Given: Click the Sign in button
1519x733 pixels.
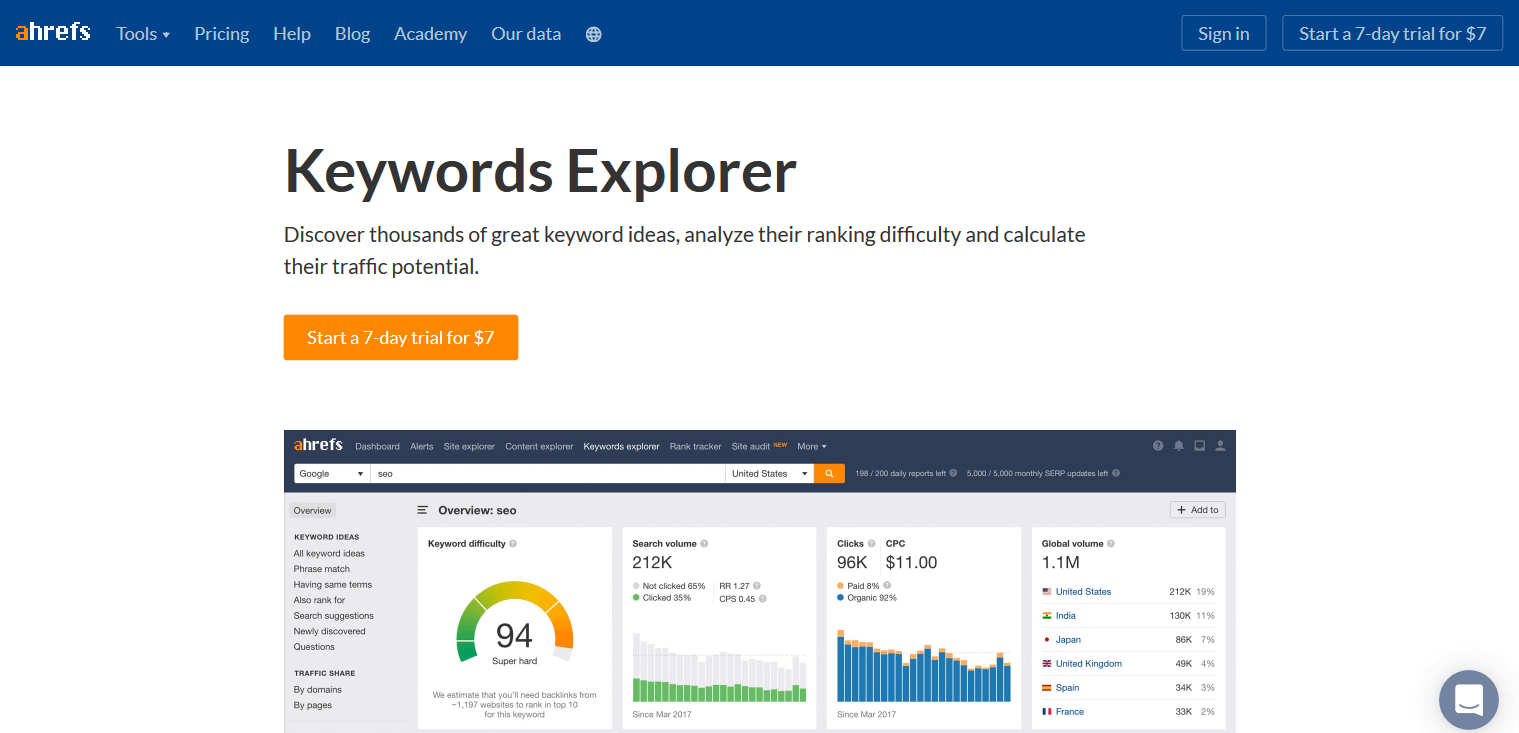Looking at the screenshot, I should click(x=1223, y=33).
